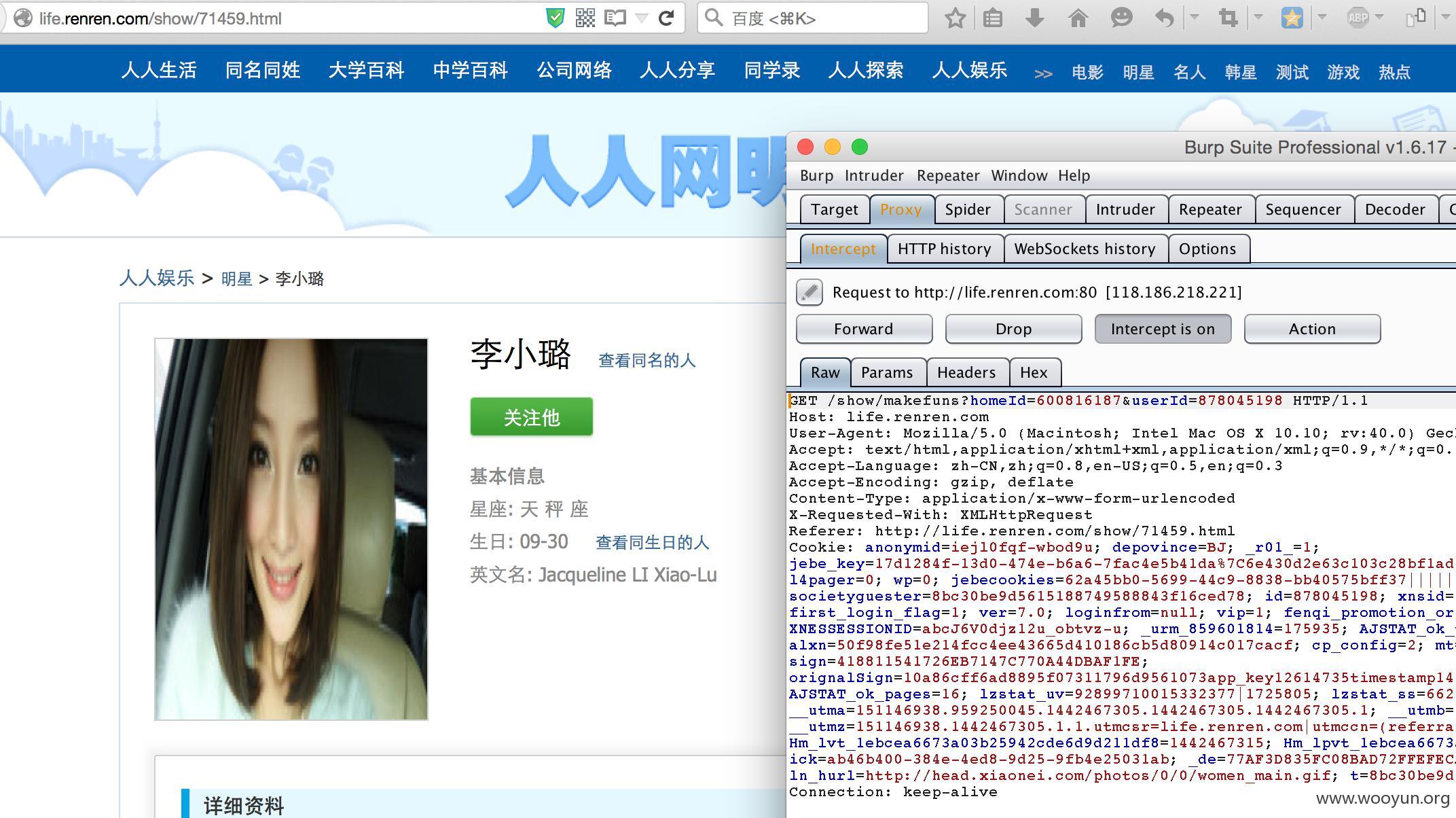The width and height of the screenshot is (1456, 818).
Task: Open 人人生活 navigation link
Action: pyautogui.click(x=159, y=70)
